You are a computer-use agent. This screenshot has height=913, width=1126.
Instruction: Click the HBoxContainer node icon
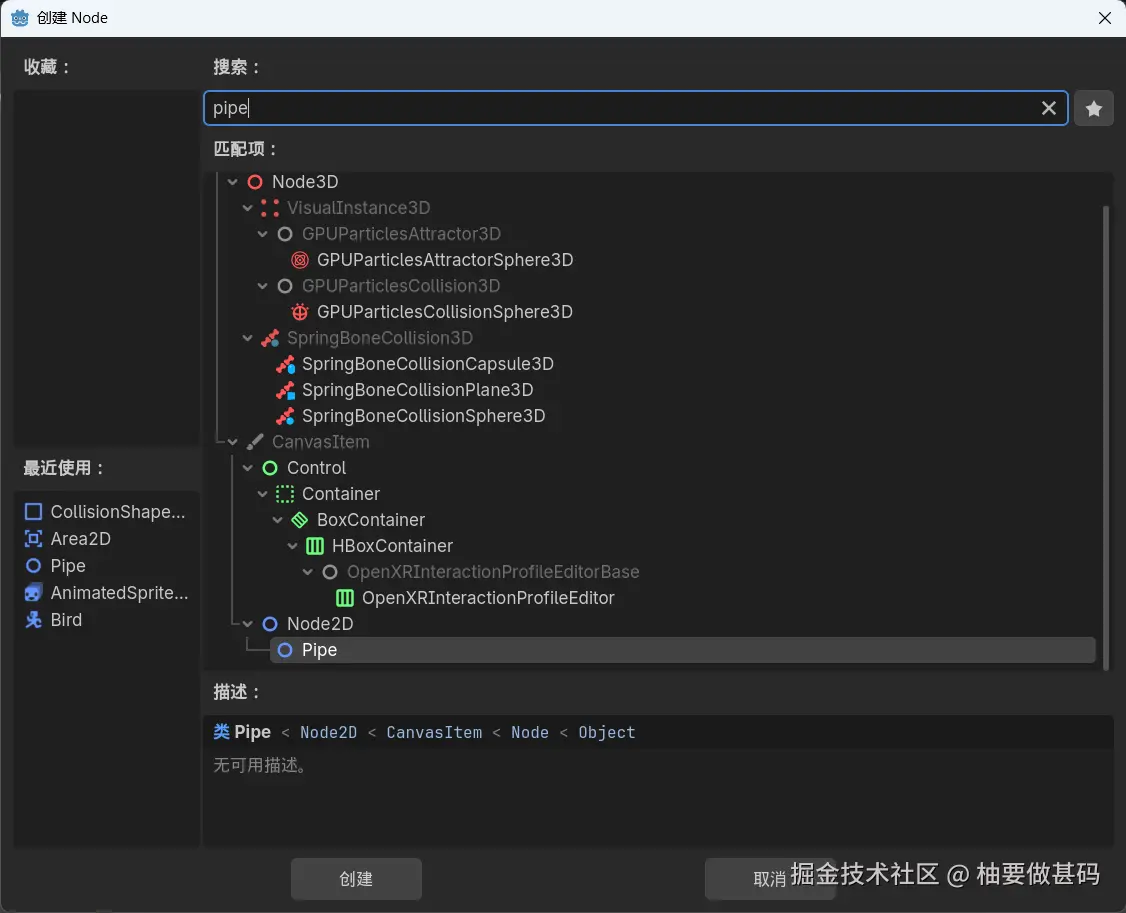(315, 546)
